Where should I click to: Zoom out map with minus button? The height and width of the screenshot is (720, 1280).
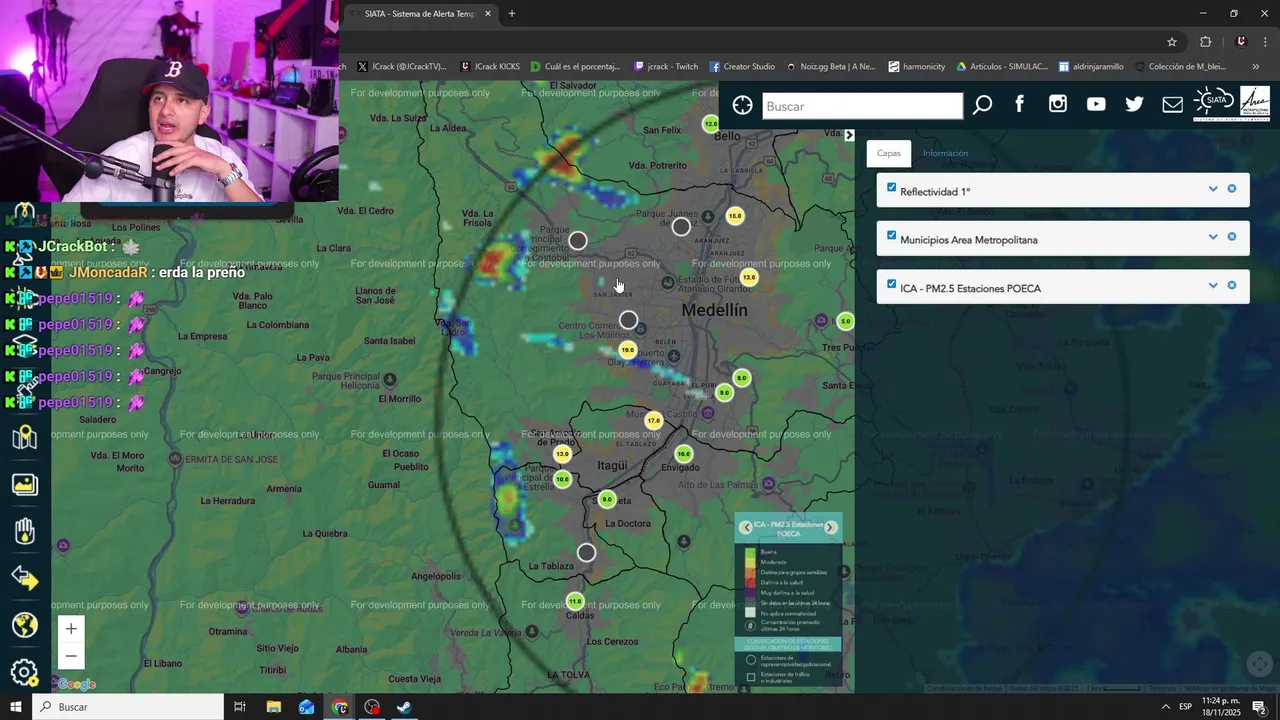[71, 656]
